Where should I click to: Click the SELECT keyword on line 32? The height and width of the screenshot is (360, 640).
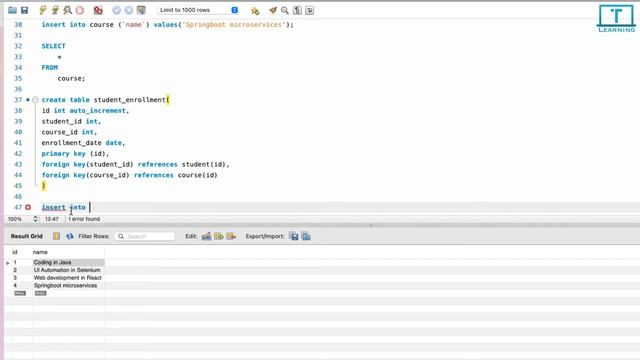point(53,46)
